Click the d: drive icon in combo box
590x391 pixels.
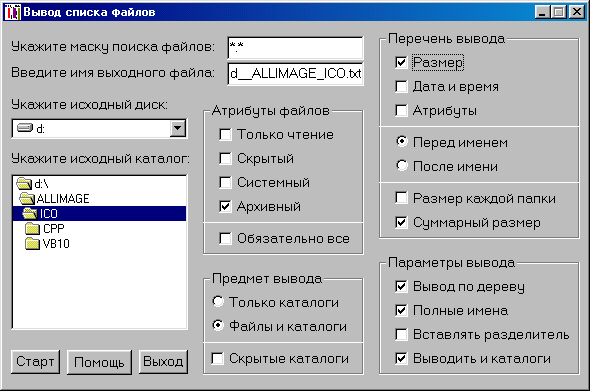pyautogui.click(x=25, y=128)
